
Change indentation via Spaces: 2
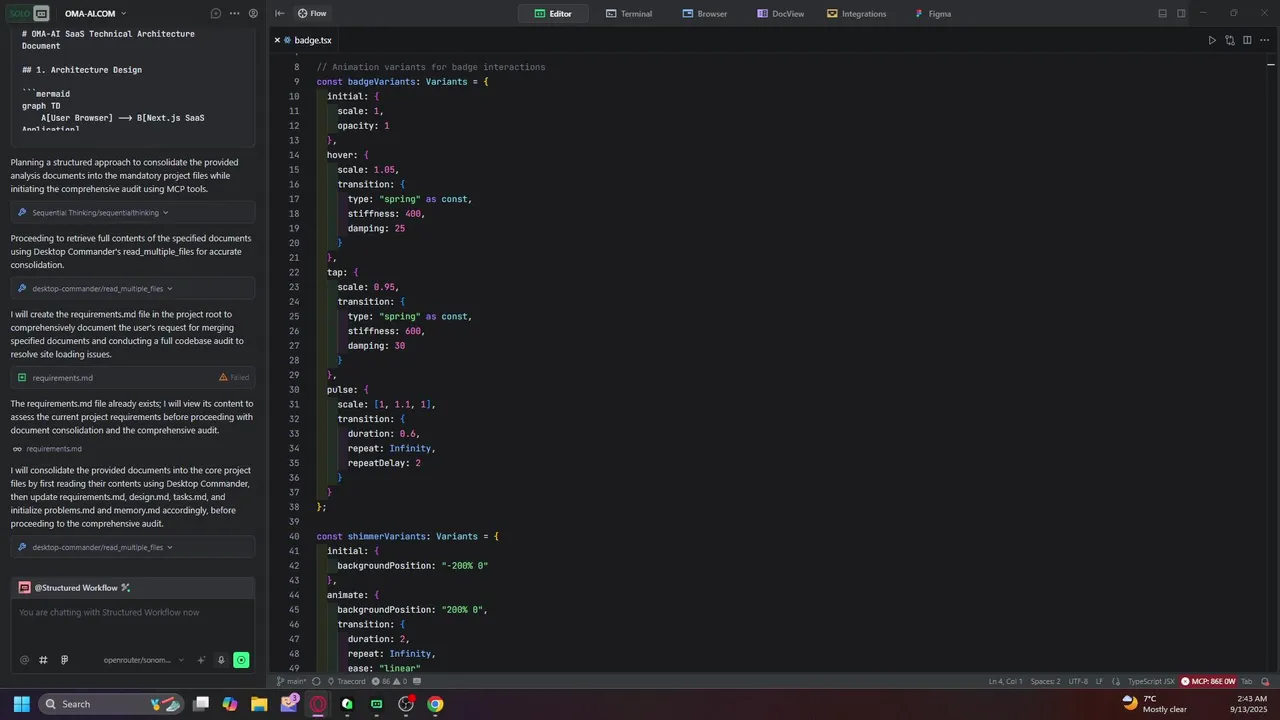coord(1045,681)
